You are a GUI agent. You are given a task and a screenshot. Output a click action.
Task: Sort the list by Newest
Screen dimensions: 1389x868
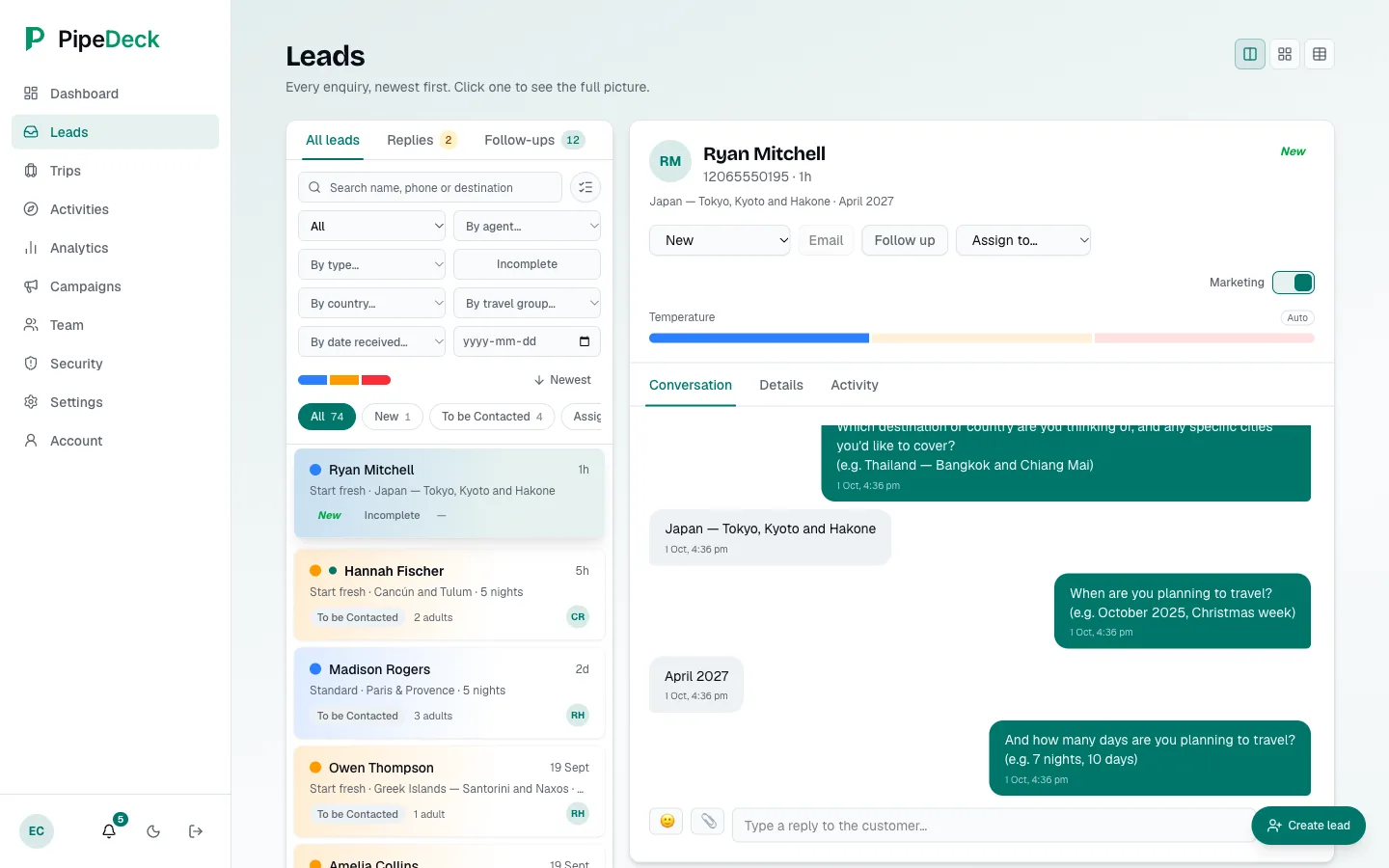tap(562, 380)
